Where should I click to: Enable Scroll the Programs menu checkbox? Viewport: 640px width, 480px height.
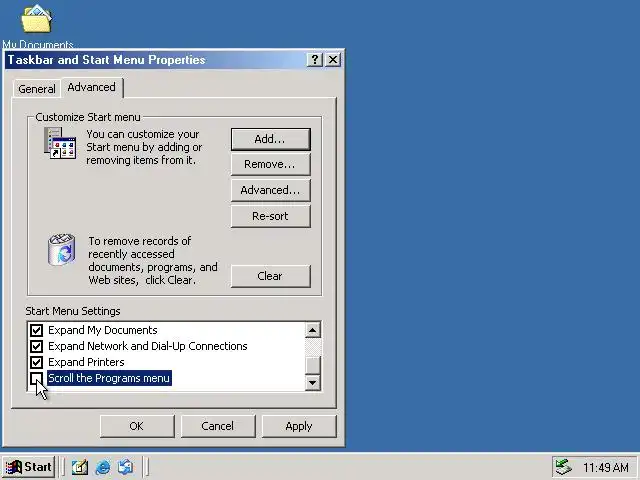(x=36, y=378)
